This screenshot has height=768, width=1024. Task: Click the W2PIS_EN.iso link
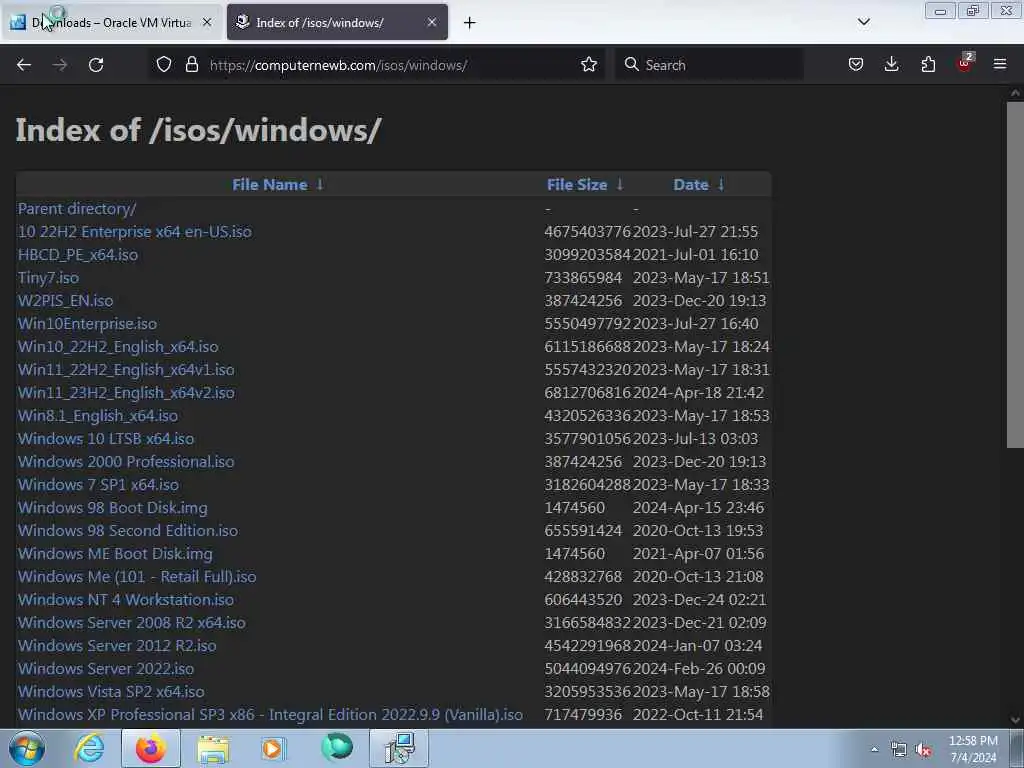65,300
